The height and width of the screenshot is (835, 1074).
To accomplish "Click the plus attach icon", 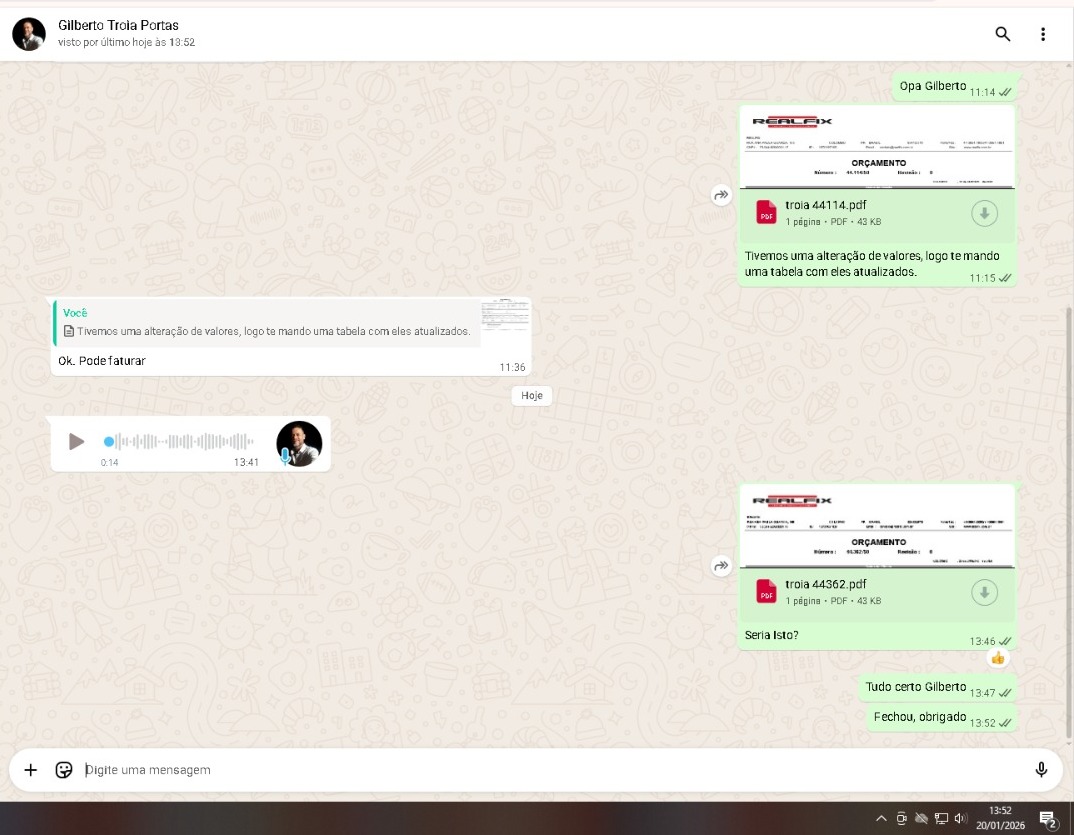I will click(31, 770).
